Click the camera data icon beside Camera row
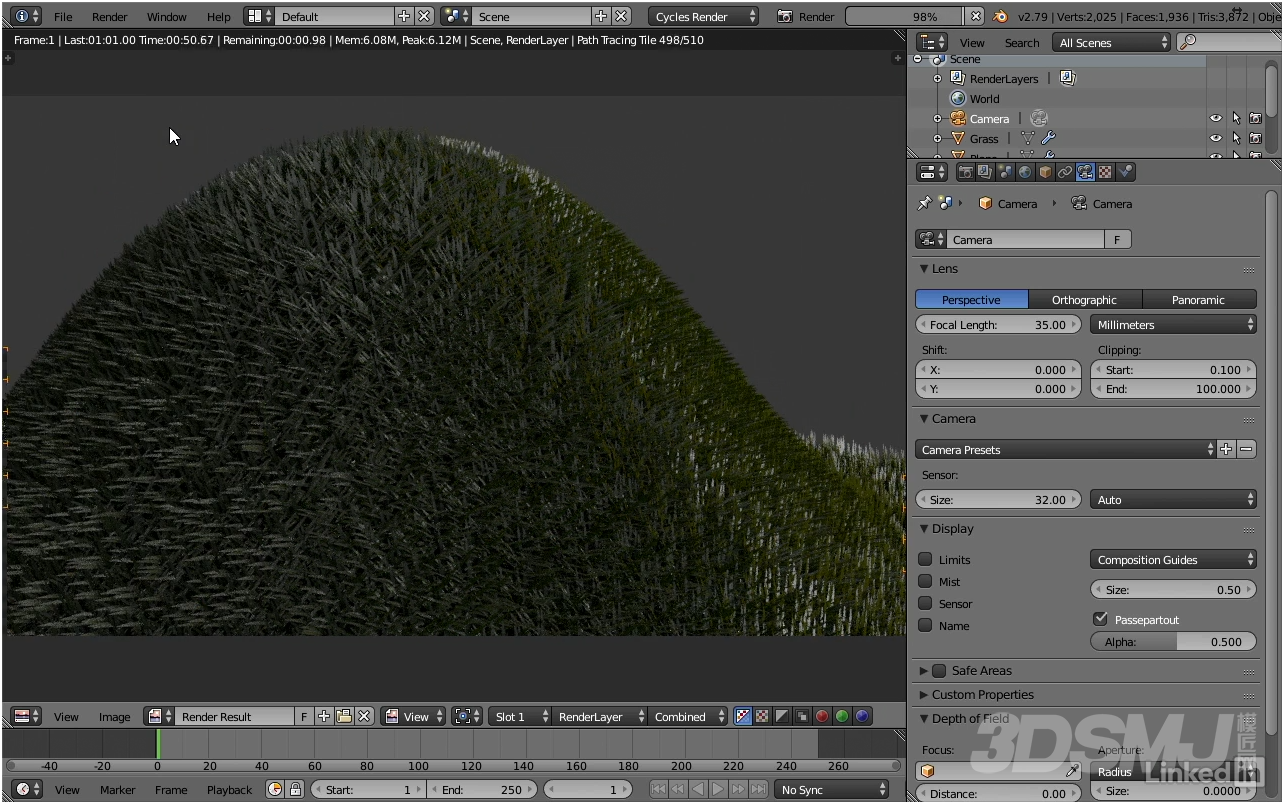1284x804 pixels. click(1039, 118)
